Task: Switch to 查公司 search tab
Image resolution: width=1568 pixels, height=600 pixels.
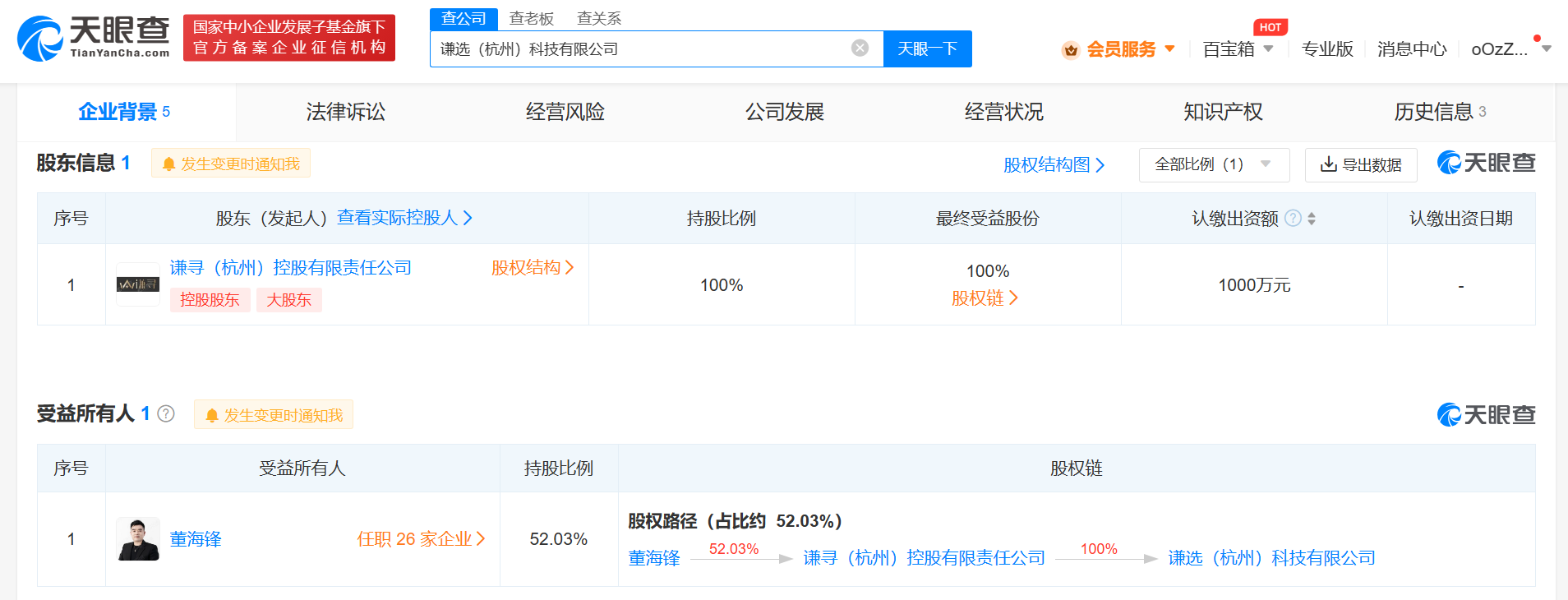Action: click(x=463, y=19)
